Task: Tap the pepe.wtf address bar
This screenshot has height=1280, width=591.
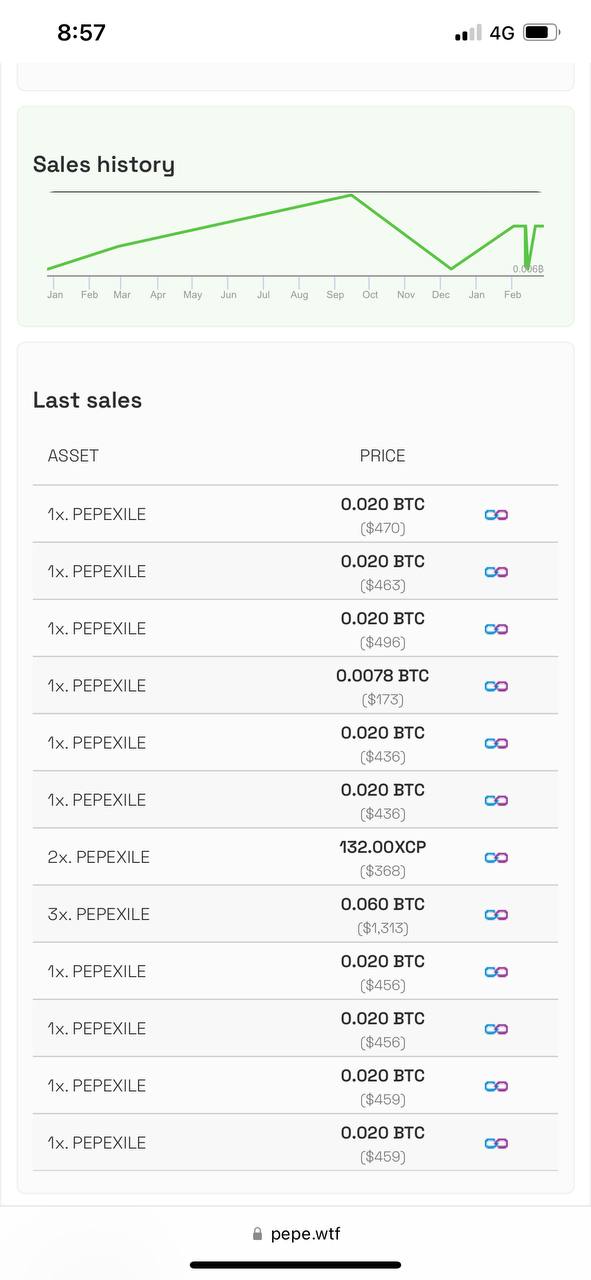Action: (x=296, y=1234)
